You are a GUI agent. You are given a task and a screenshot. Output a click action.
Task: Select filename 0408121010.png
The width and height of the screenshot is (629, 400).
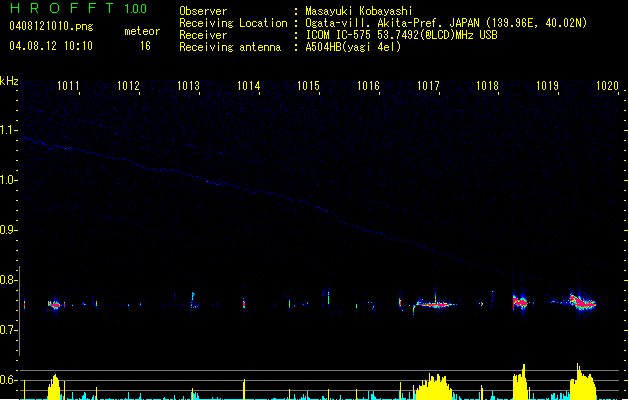(x=51, y=26)
